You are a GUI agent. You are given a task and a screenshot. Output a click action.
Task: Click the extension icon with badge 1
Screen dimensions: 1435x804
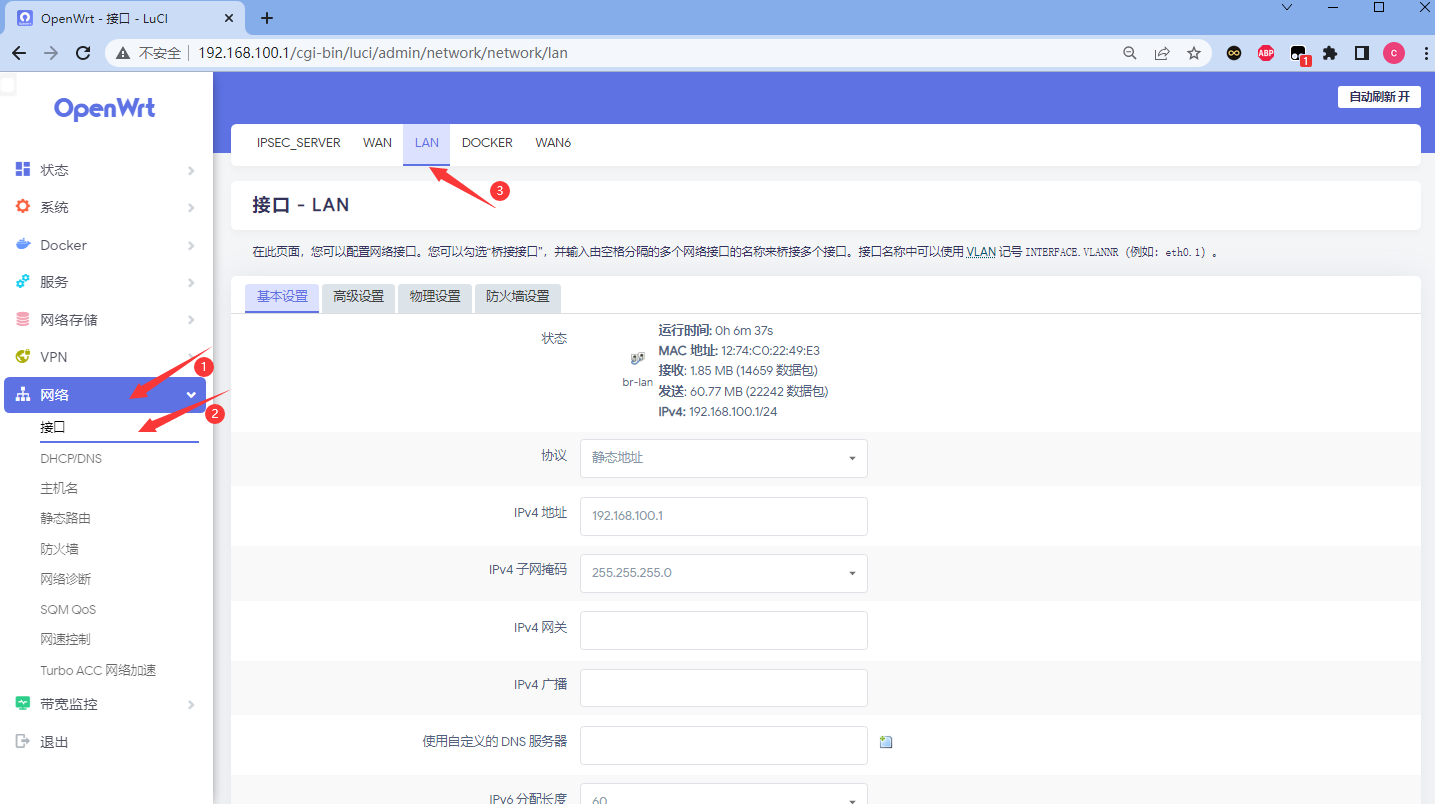tap(1299, 55)
